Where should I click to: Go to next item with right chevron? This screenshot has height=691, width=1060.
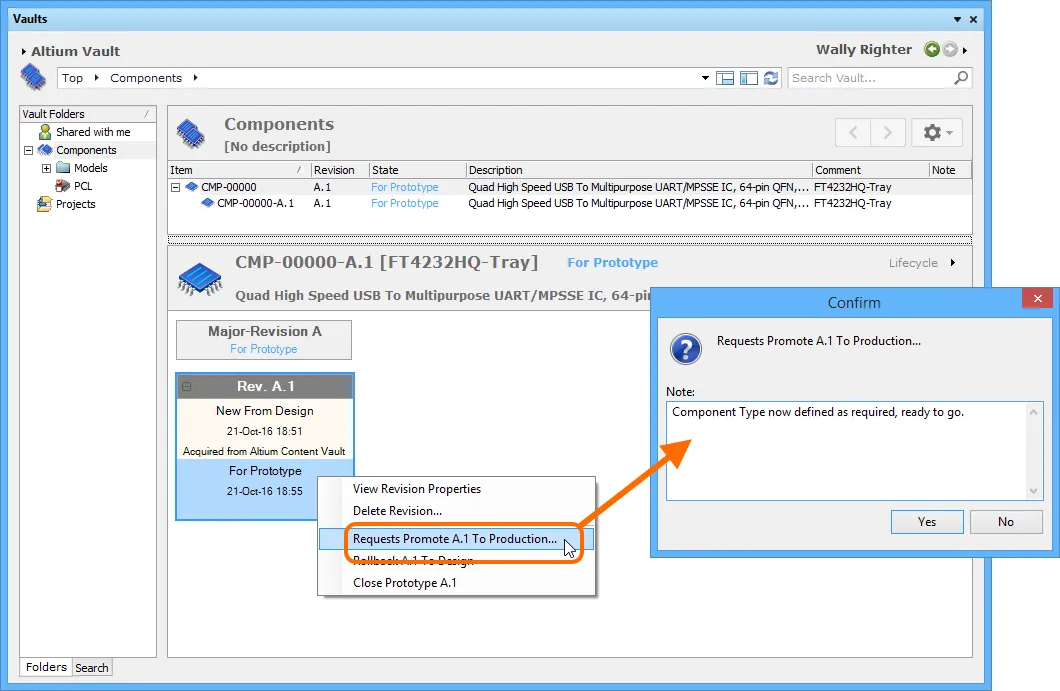[888, 133]
